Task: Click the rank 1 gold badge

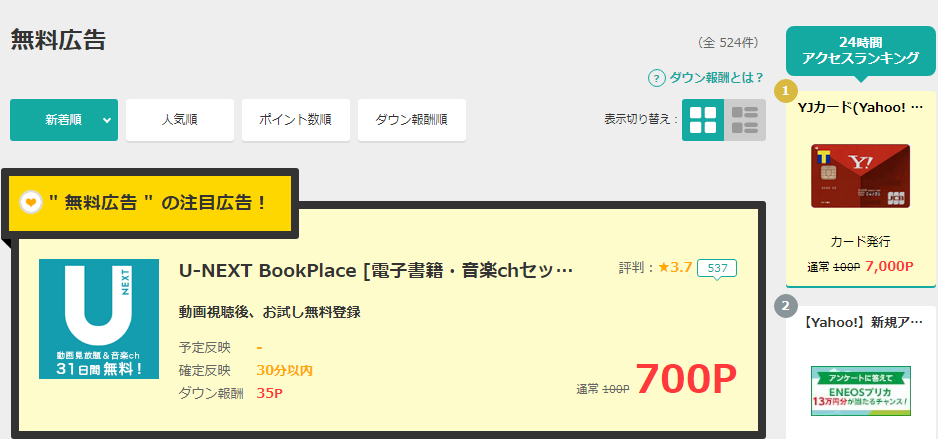Action: click(x=785, y=92)
